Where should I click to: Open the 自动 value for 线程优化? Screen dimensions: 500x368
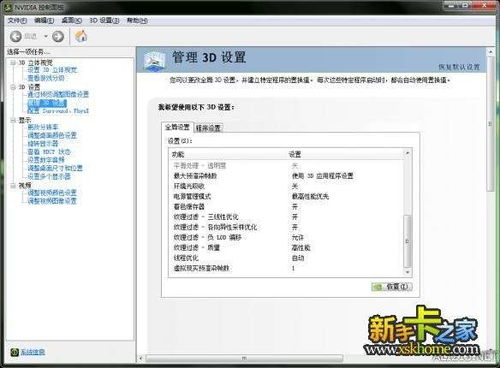[298, 258]
